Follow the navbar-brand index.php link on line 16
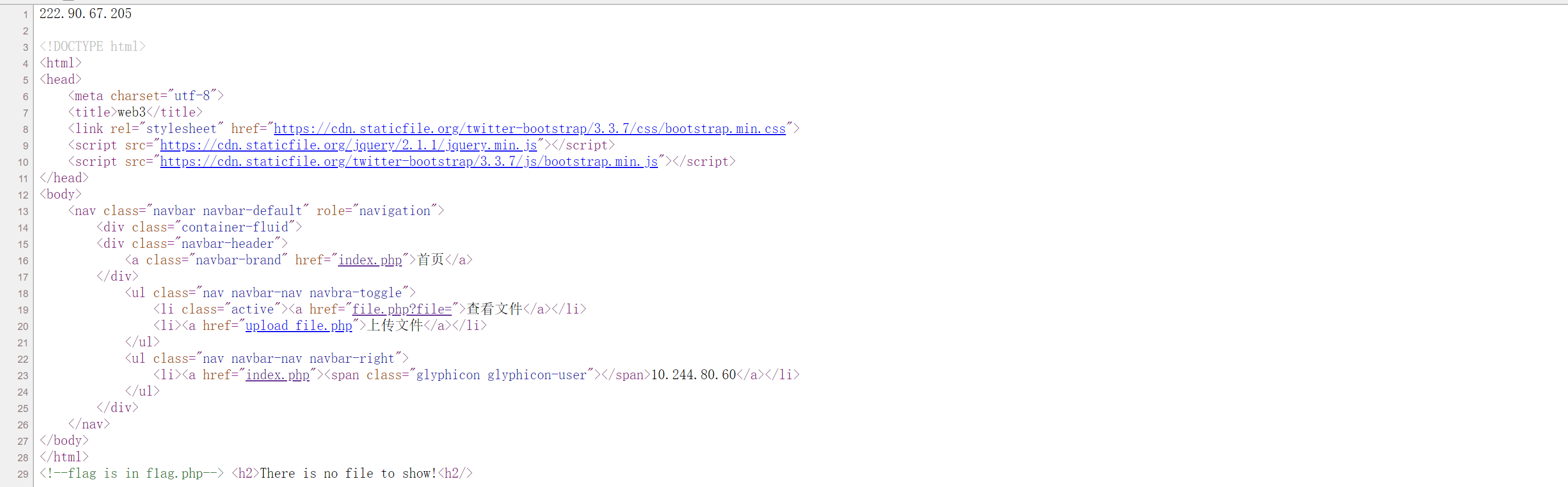 370,260
